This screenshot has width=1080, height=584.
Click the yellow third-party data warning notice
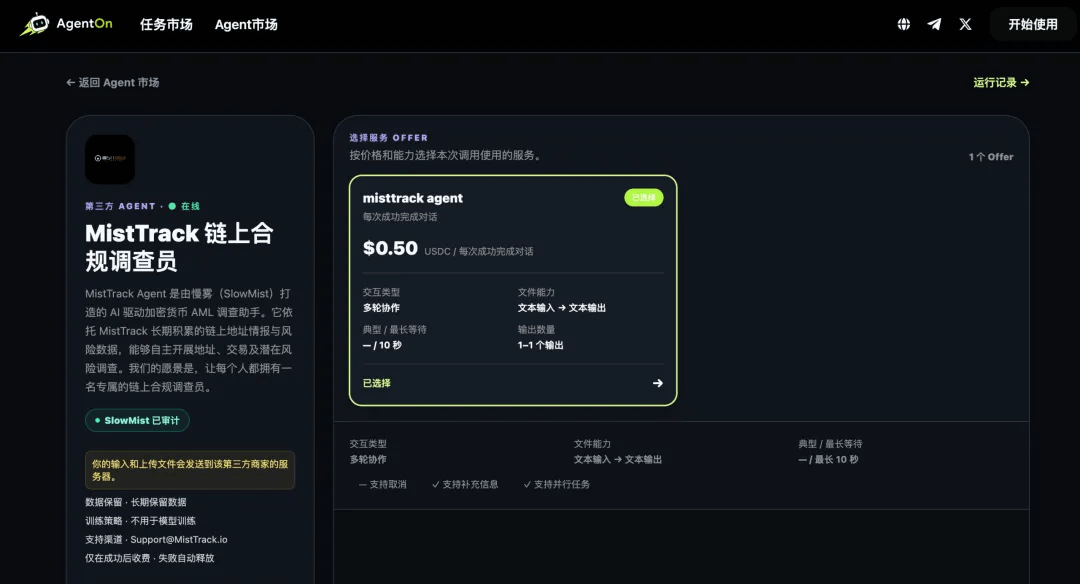(190, 470)
